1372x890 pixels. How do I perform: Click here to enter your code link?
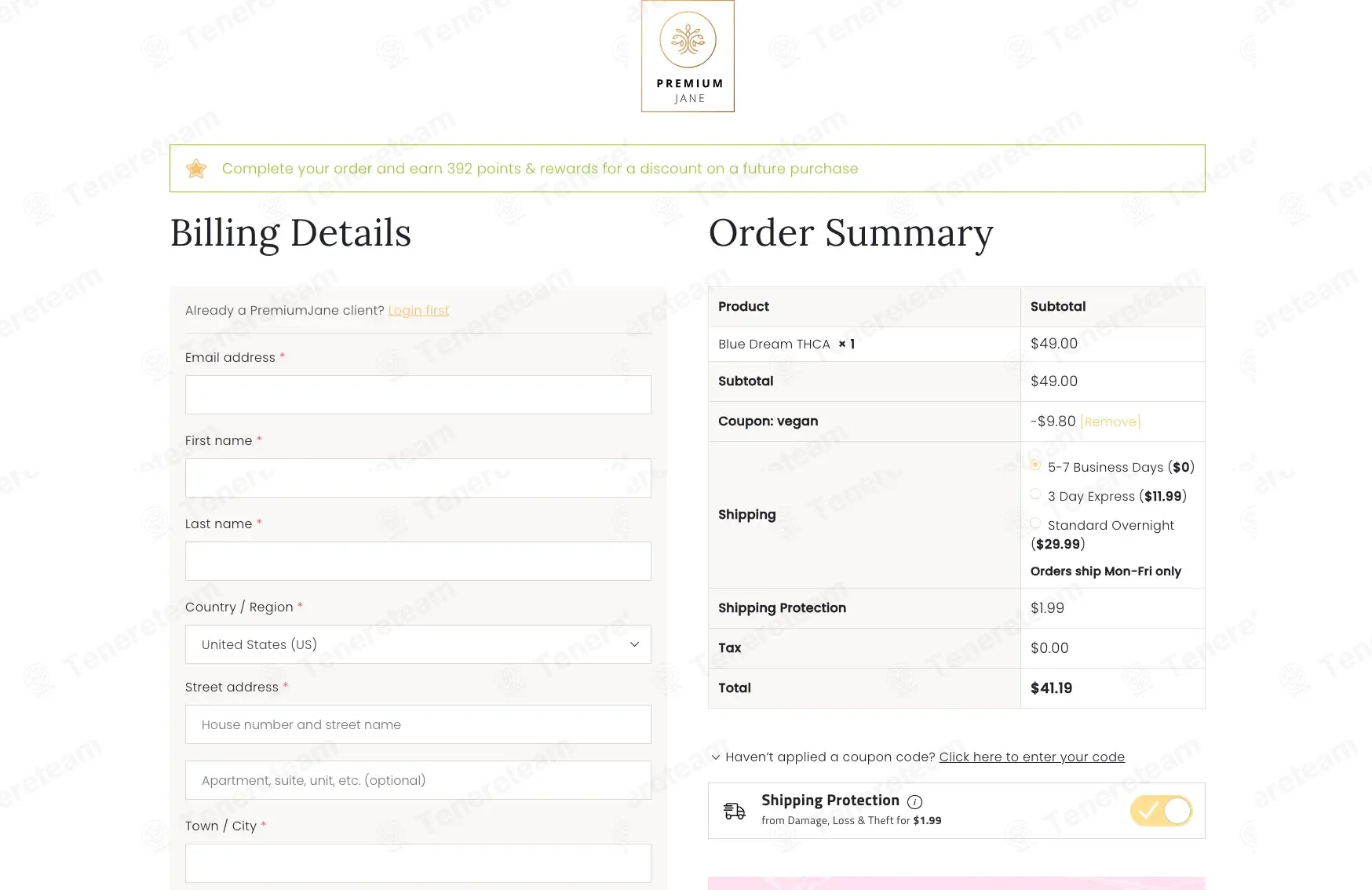coord(1031,757)
